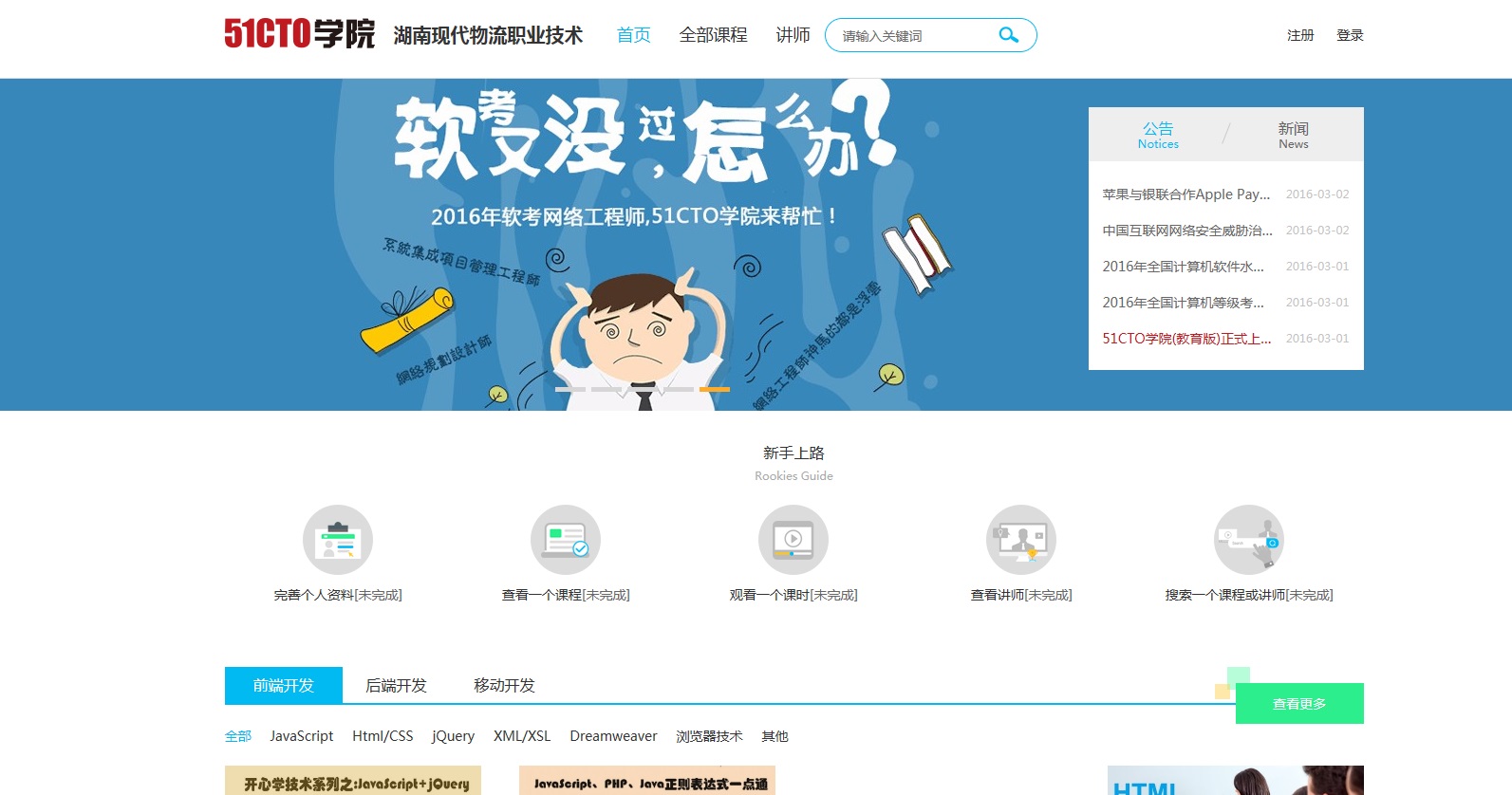Select the orange active carousel indicator
Screen dimensions: 1512x795
[x=715, y=389]
